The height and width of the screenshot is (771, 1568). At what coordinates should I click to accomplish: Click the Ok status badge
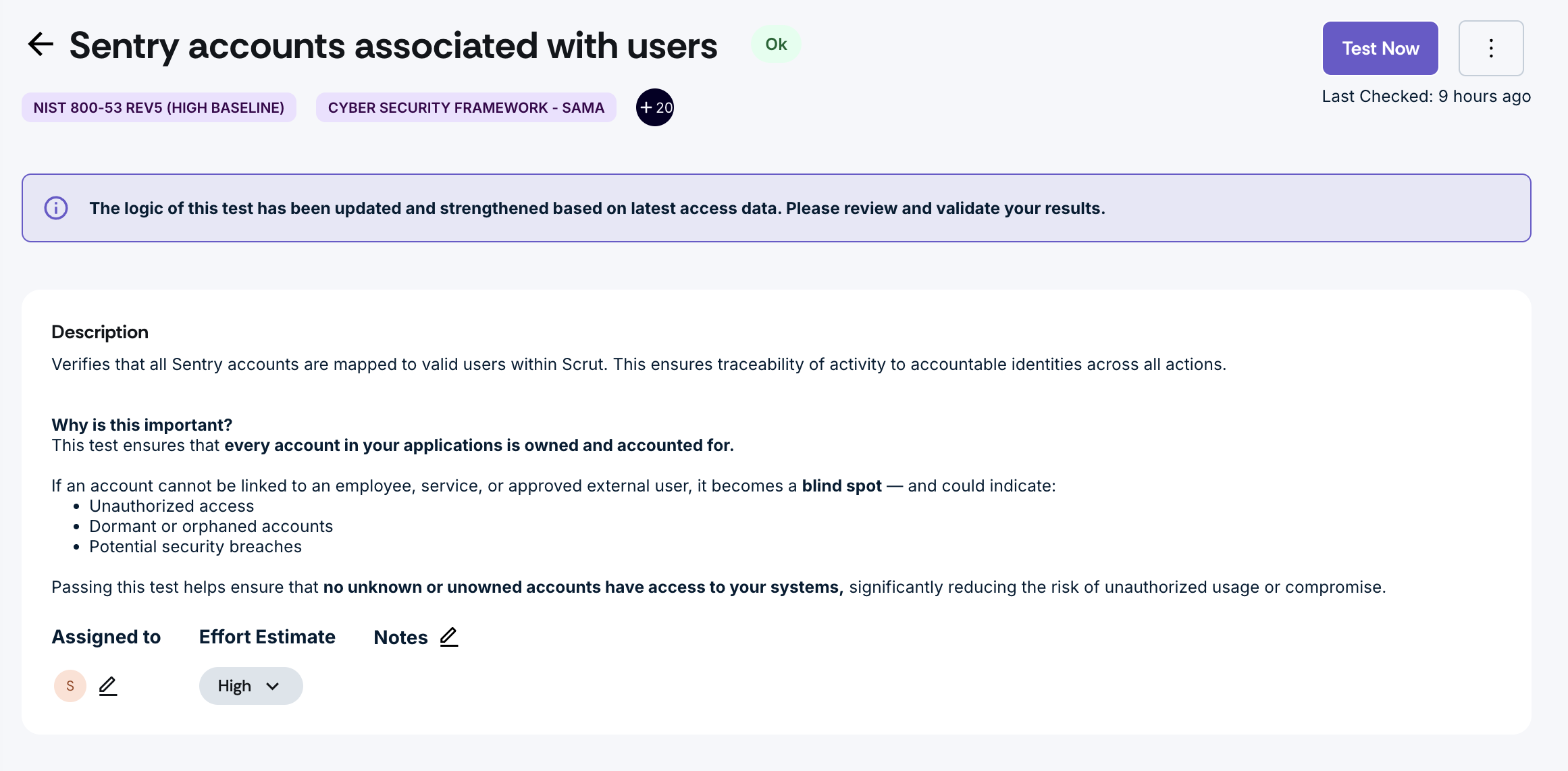776,45
